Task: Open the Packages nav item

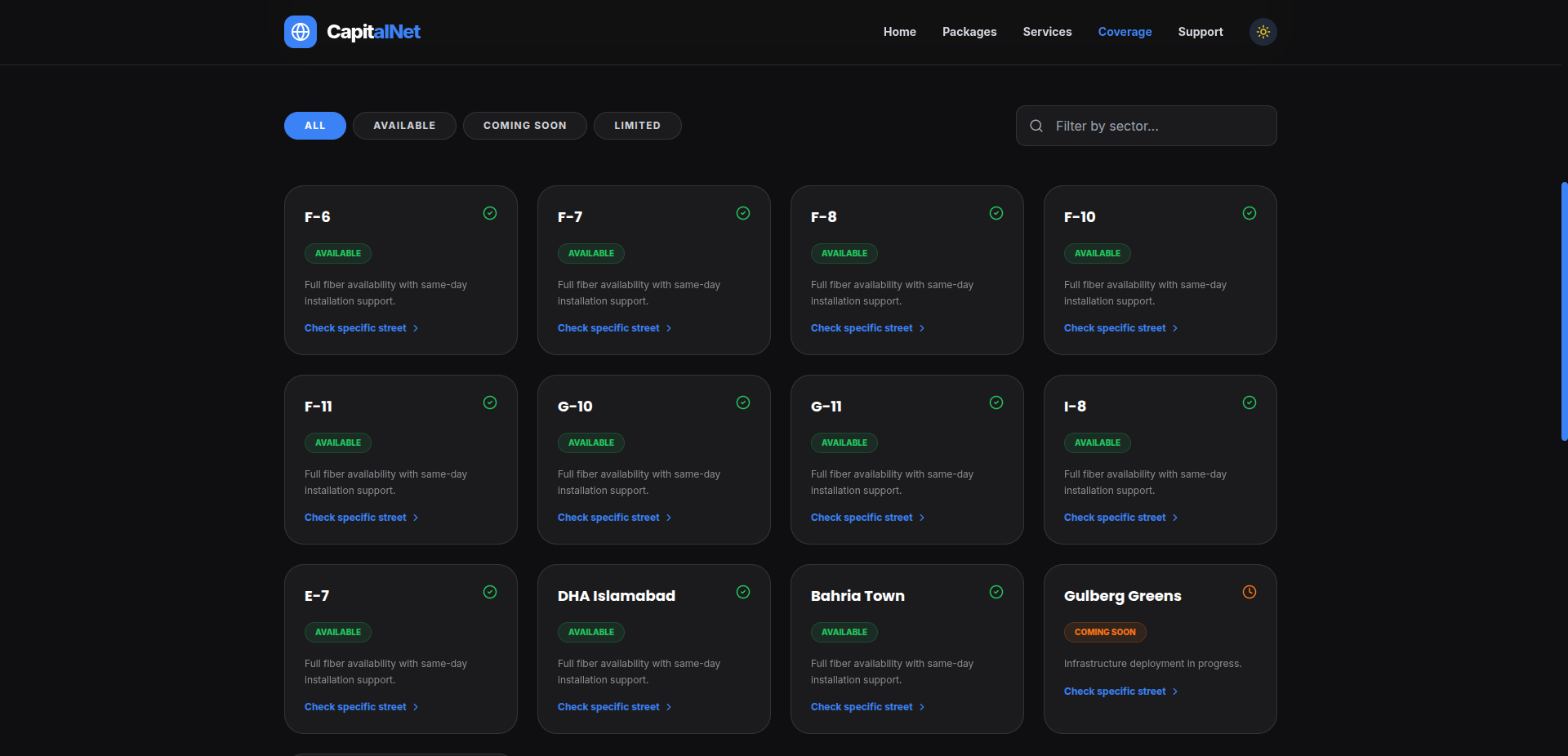Action: (x=969, y=32)
